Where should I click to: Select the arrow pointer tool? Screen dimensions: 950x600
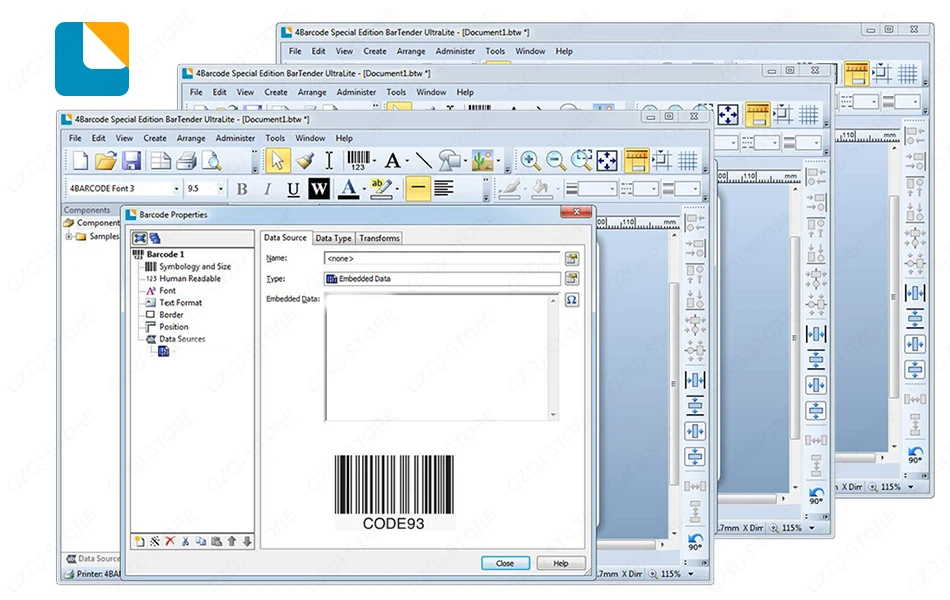277,161
